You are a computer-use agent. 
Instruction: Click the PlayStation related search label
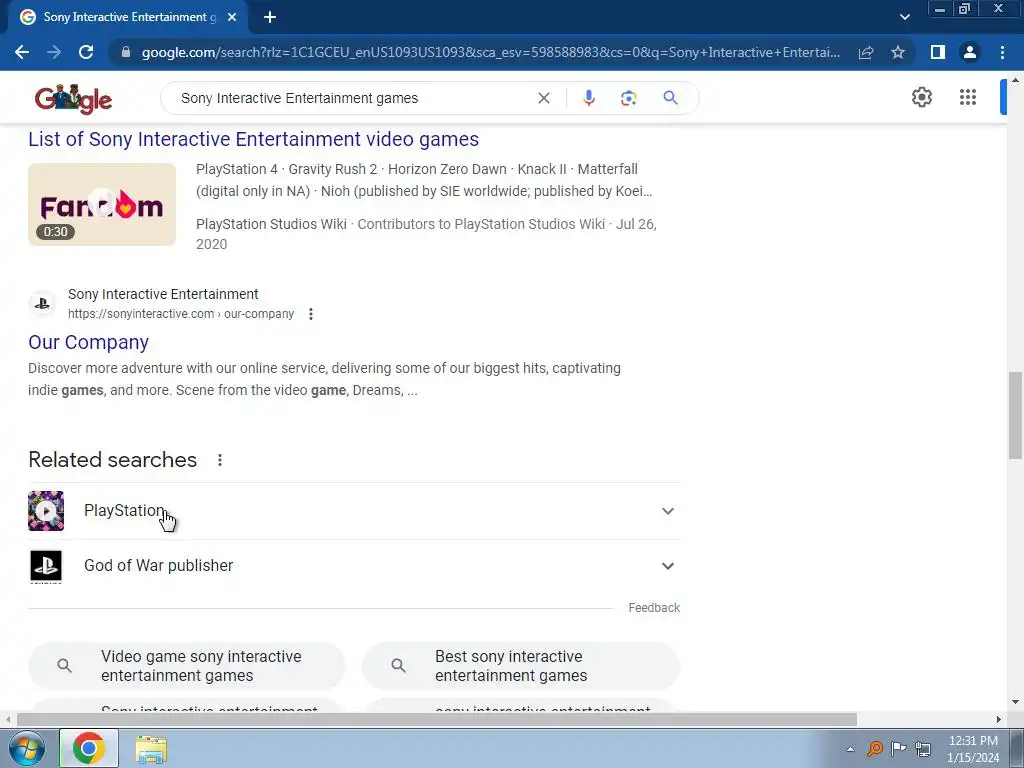[124, 511]
